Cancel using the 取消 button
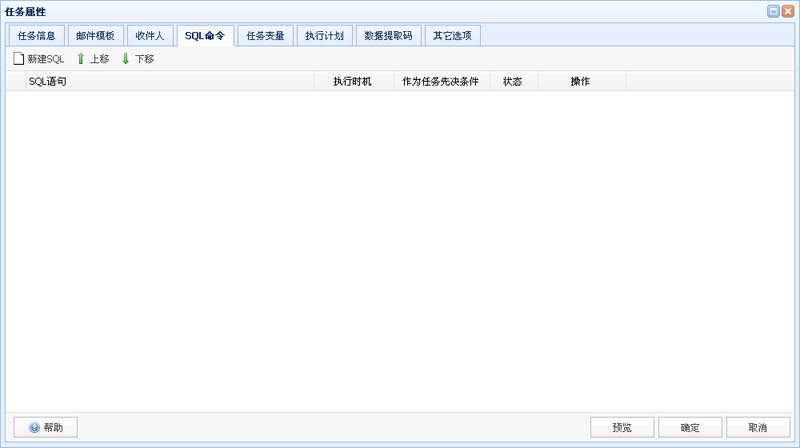Viewport: 800px width, 448px height. tap(757, 427)
